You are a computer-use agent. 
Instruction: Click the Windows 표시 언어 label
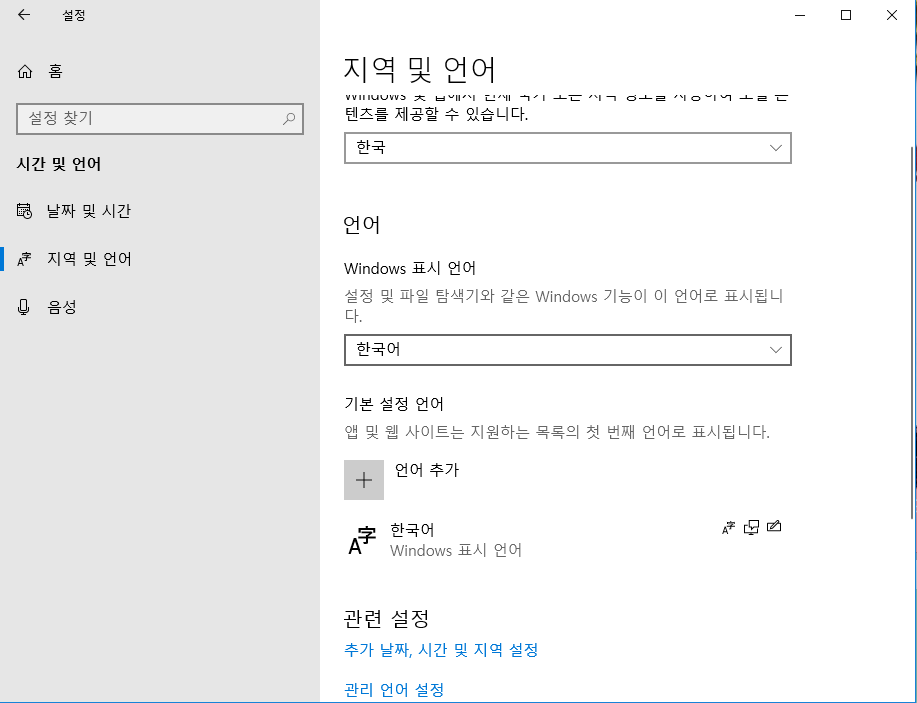click(410, 268)
